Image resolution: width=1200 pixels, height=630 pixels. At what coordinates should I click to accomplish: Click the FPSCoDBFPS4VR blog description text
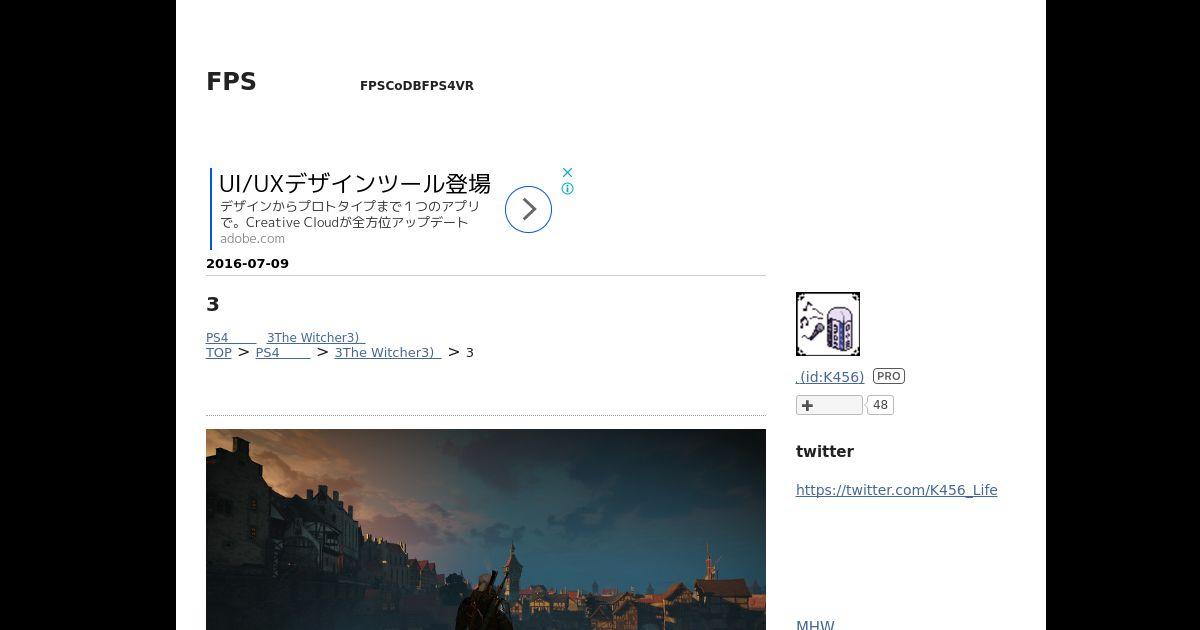pyautogui.click(x=417, y=86)
